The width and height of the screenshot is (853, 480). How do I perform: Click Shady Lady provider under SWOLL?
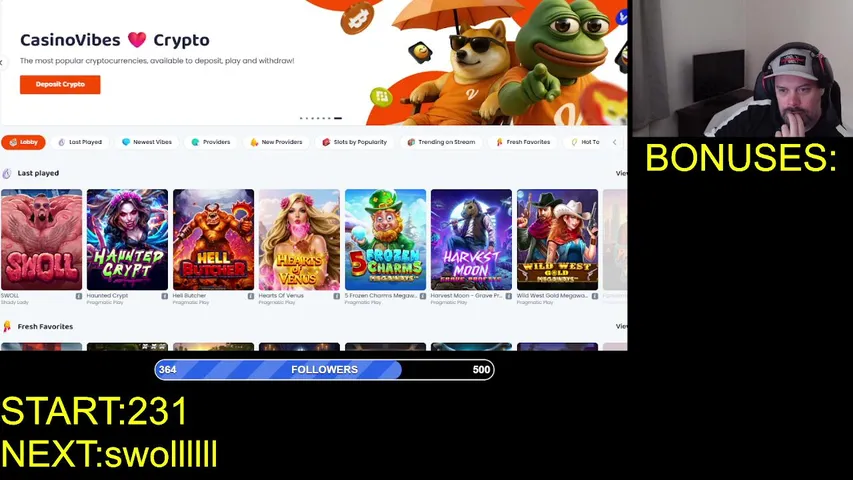pyautogui.click(x=15, y=303)
